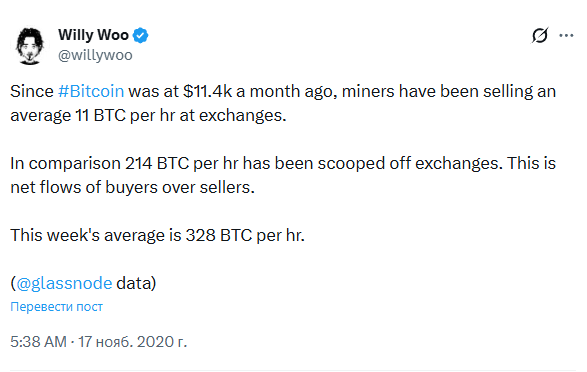Click the blue verified badge

click(141, 36)
